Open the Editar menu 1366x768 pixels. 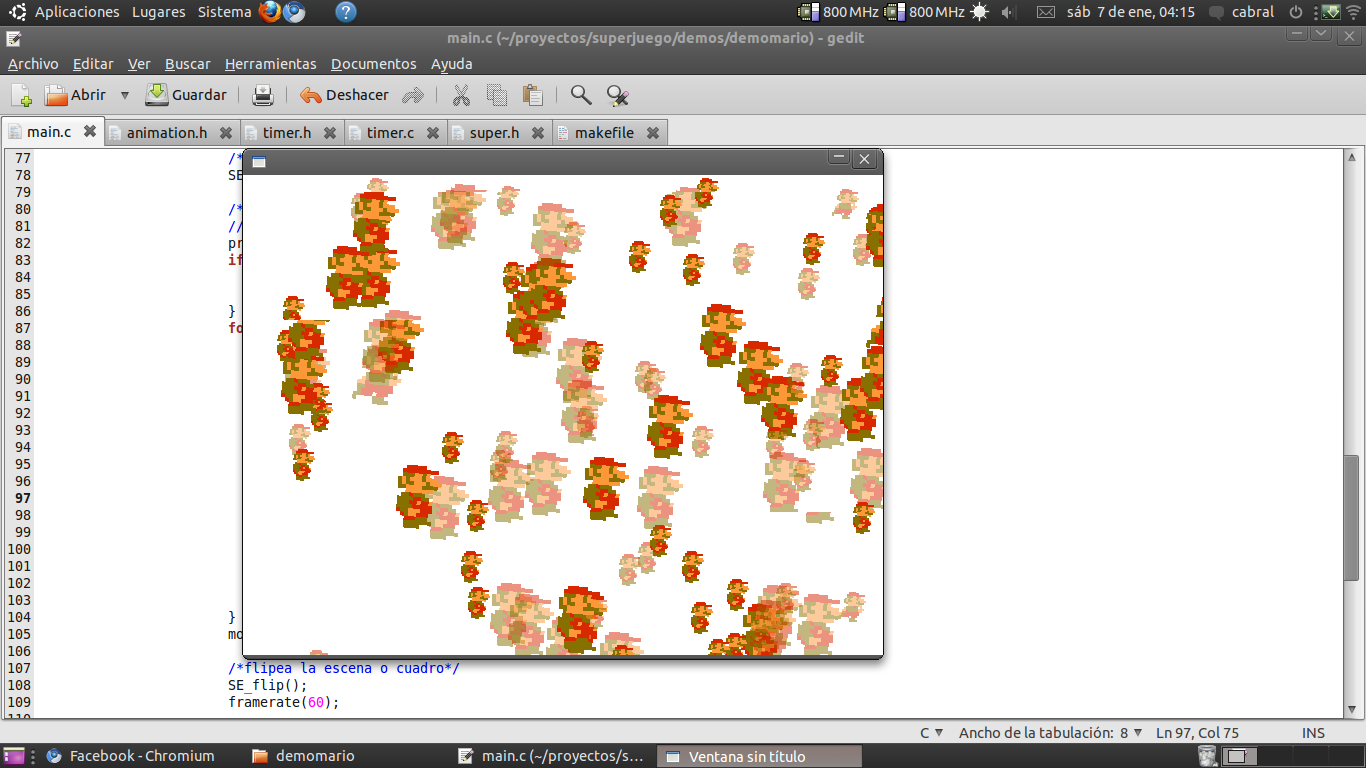(93, 64)
